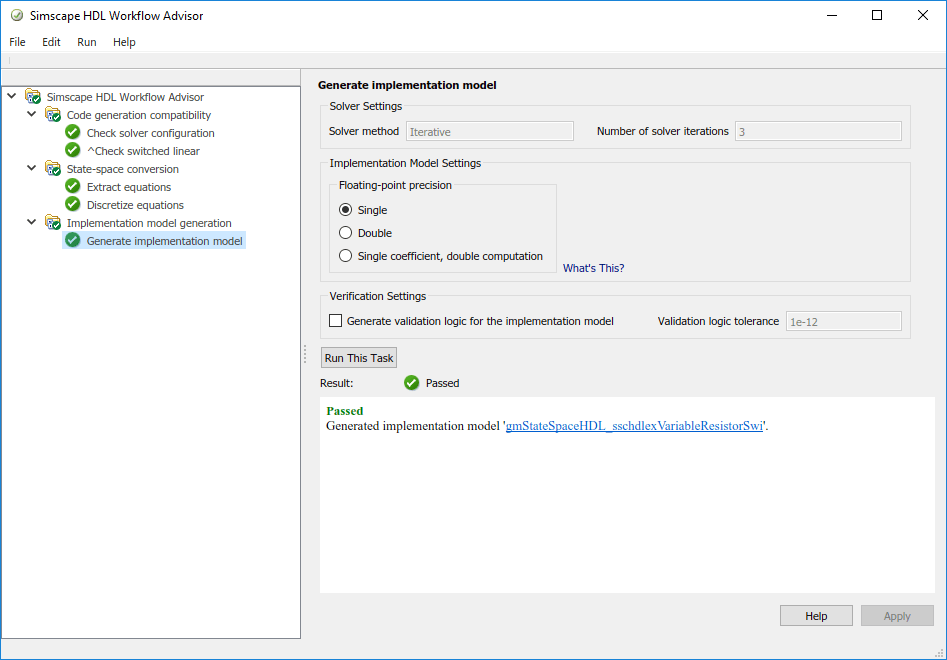The image size is (947, 660).
Task: Click the Simscape HDL Workflow Advisor root folder icon
Action: (33, 97)
